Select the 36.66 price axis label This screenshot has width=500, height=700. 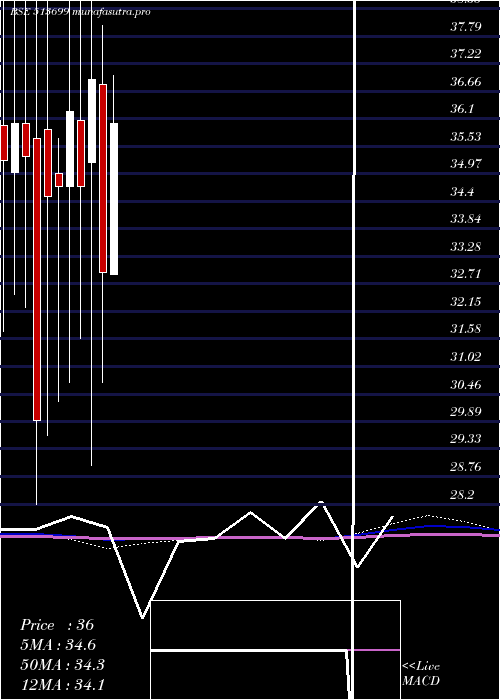tap(466, 82)
